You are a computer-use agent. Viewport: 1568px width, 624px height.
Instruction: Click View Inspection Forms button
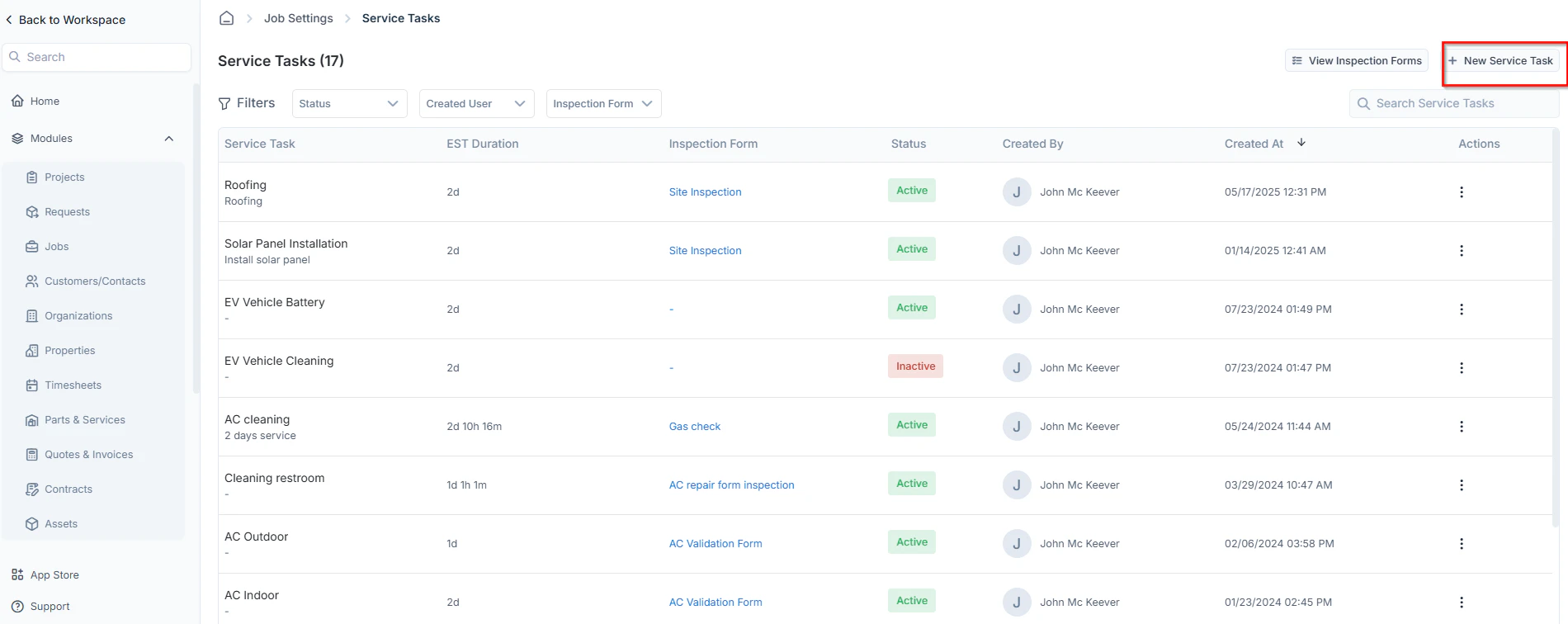(1357, 61)
